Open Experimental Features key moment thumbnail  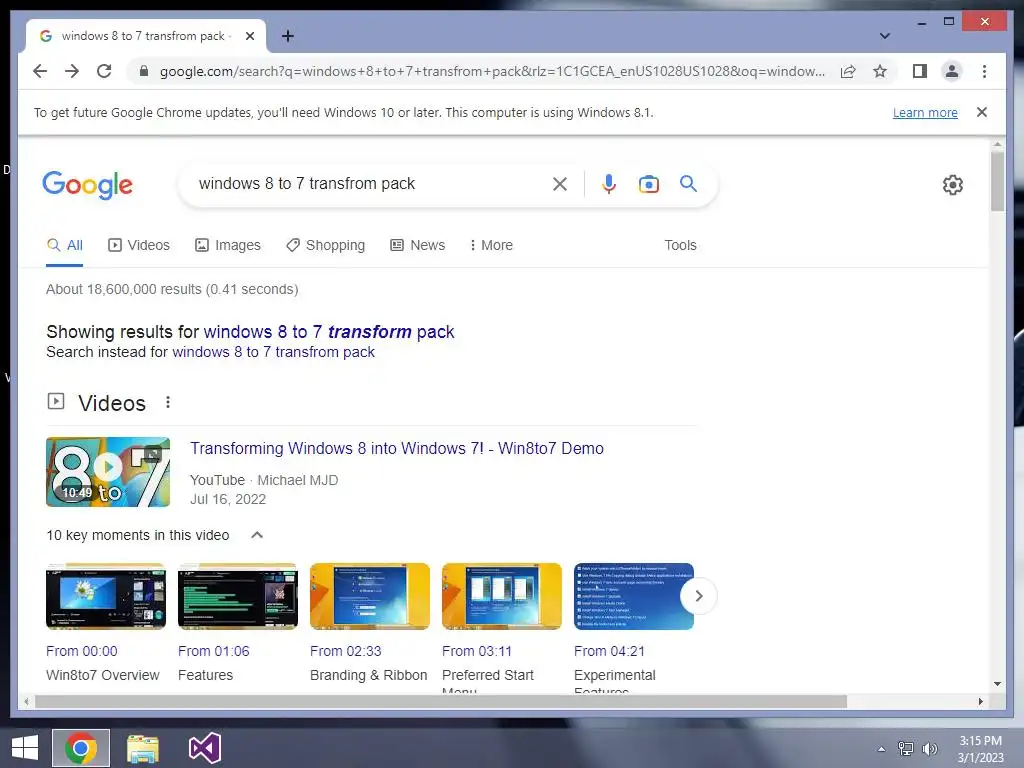pos(633,596)
